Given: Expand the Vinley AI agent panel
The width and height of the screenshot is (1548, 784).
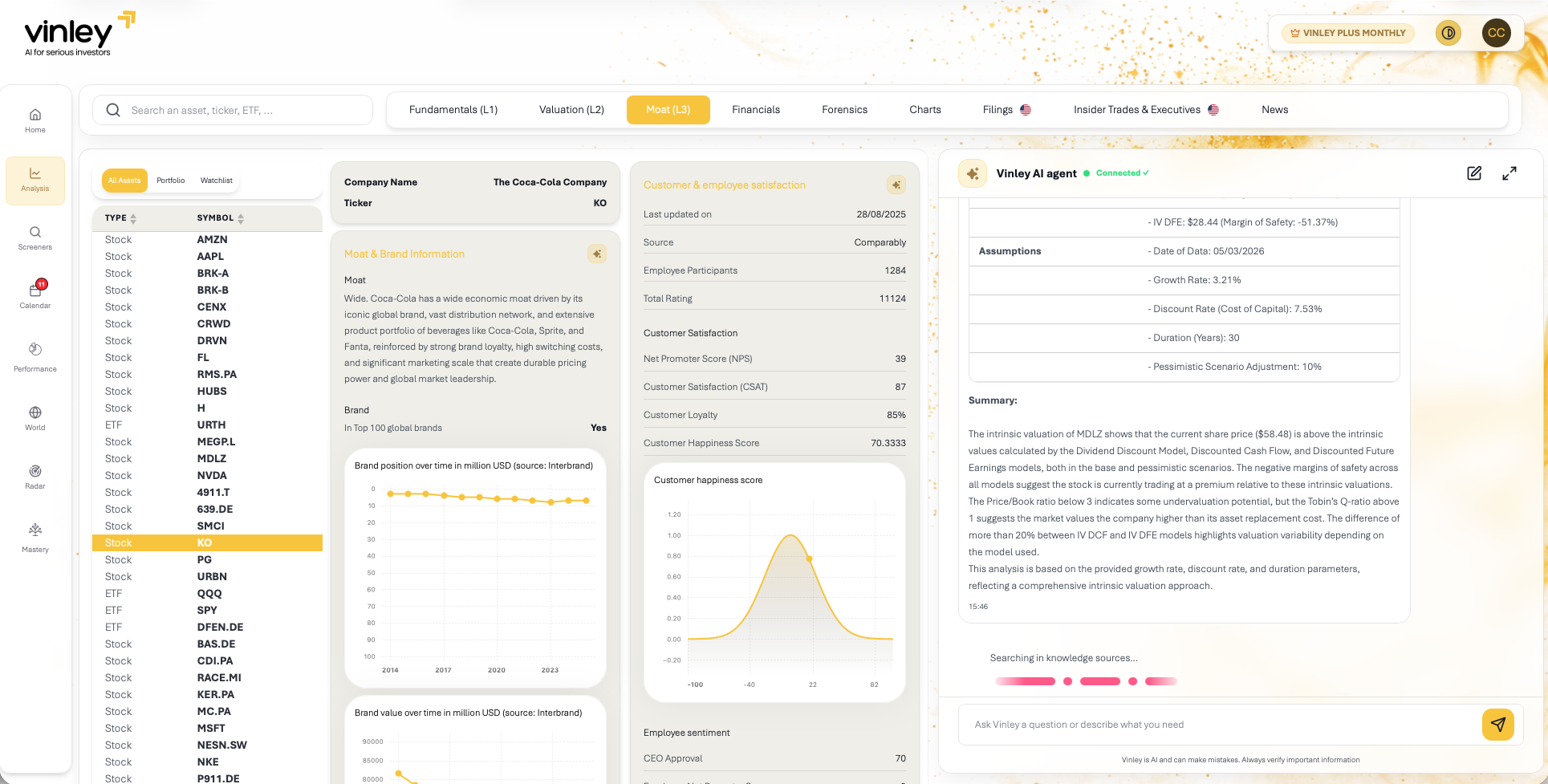Looking at the screenshot, I should 1510,173.
